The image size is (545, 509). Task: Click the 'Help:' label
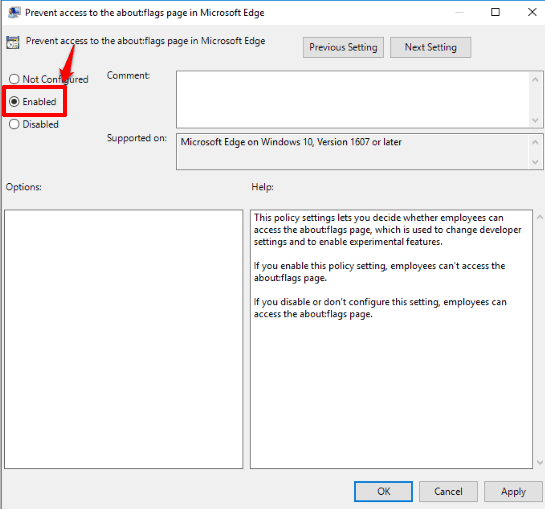(262, 187)
